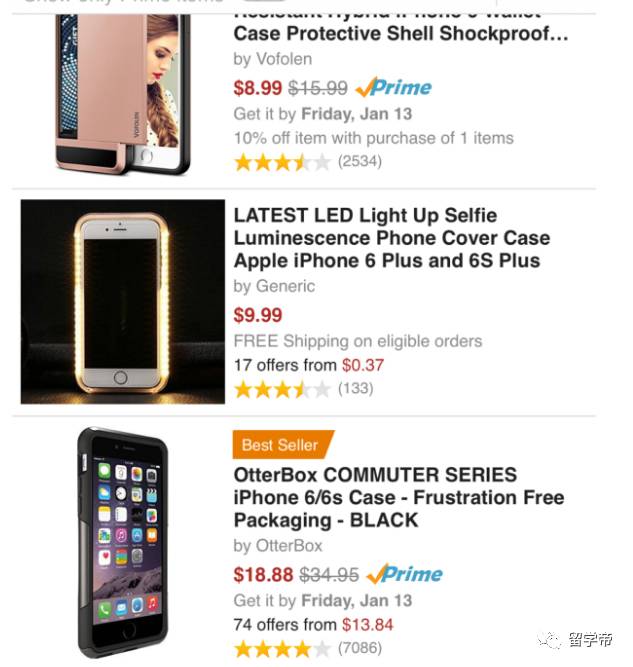The height and width of the screenshot is (667, 633).
Task: Open the (2534) review count
Action: tap(360, 161)
